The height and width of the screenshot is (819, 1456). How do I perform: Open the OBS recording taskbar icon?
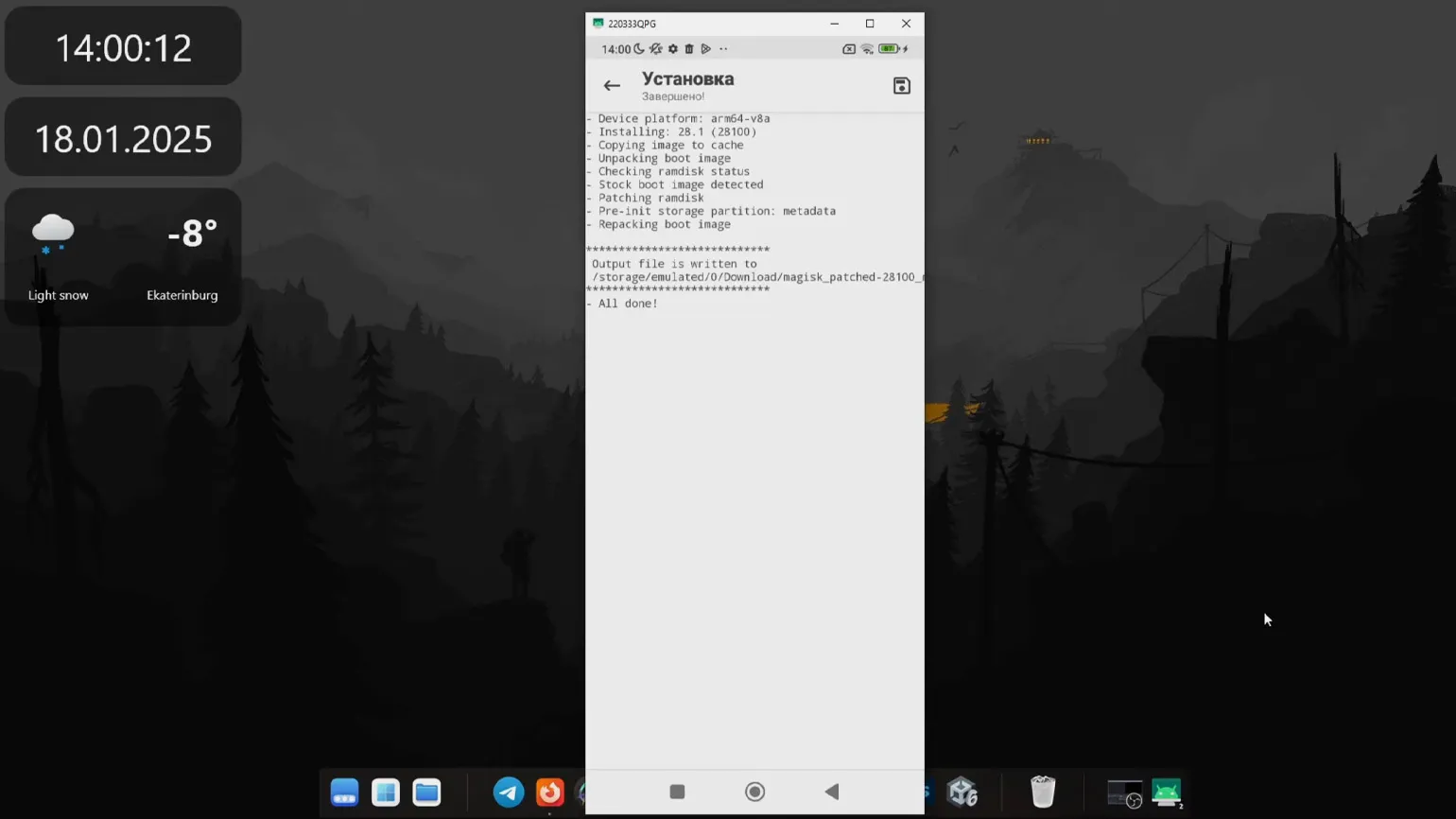(x=1124, y=793)
